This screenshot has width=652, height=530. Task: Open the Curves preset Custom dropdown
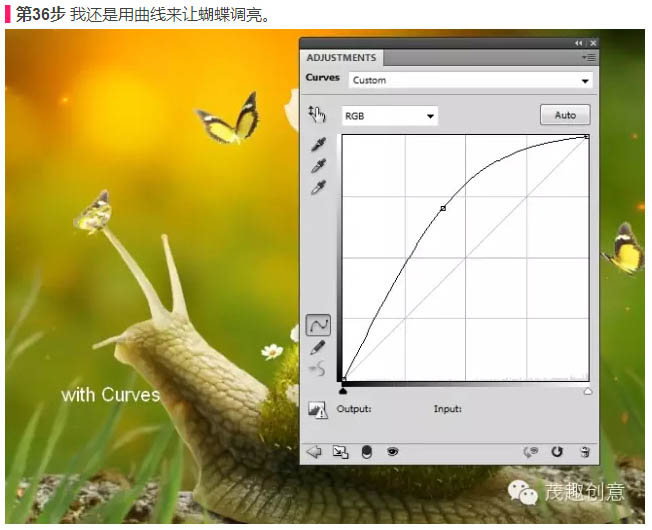[470, 80]
